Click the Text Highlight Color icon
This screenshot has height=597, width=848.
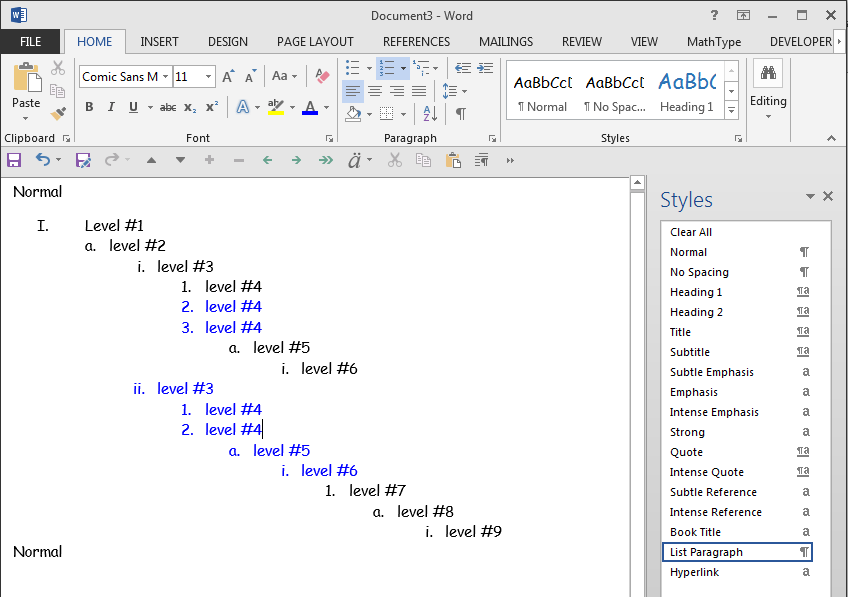pyautogui.click(x=276, y=107)
